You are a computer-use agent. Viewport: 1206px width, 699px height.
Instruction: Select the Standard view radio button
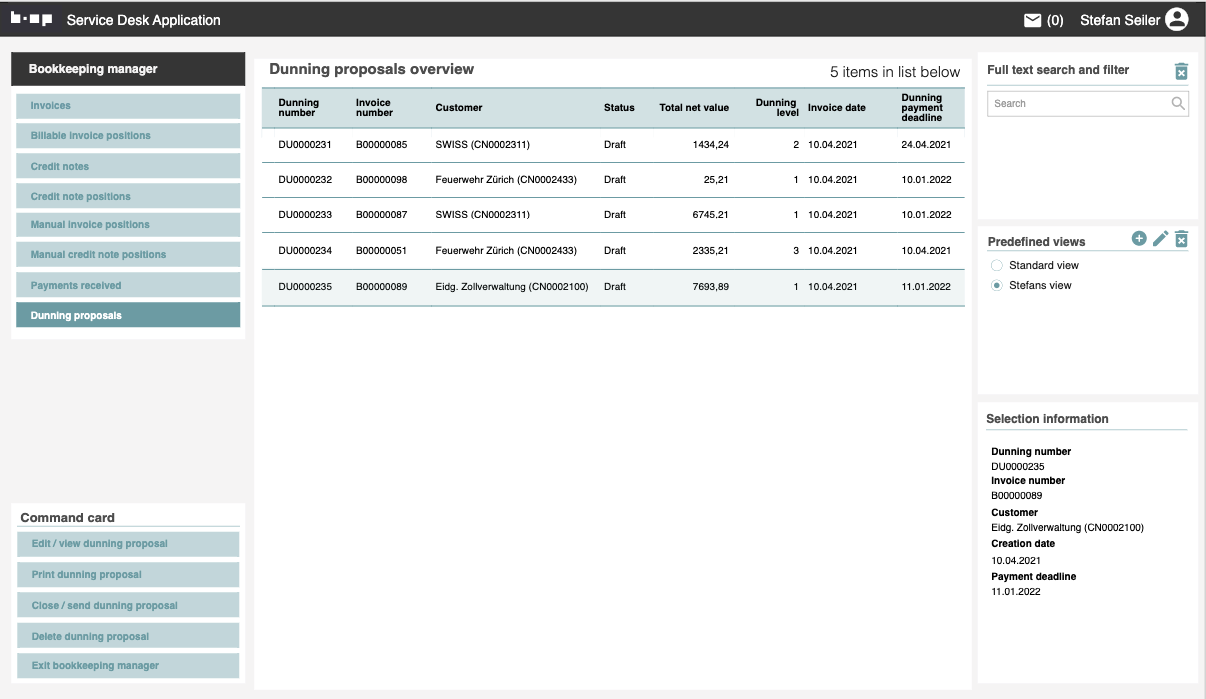coord(996,266)
